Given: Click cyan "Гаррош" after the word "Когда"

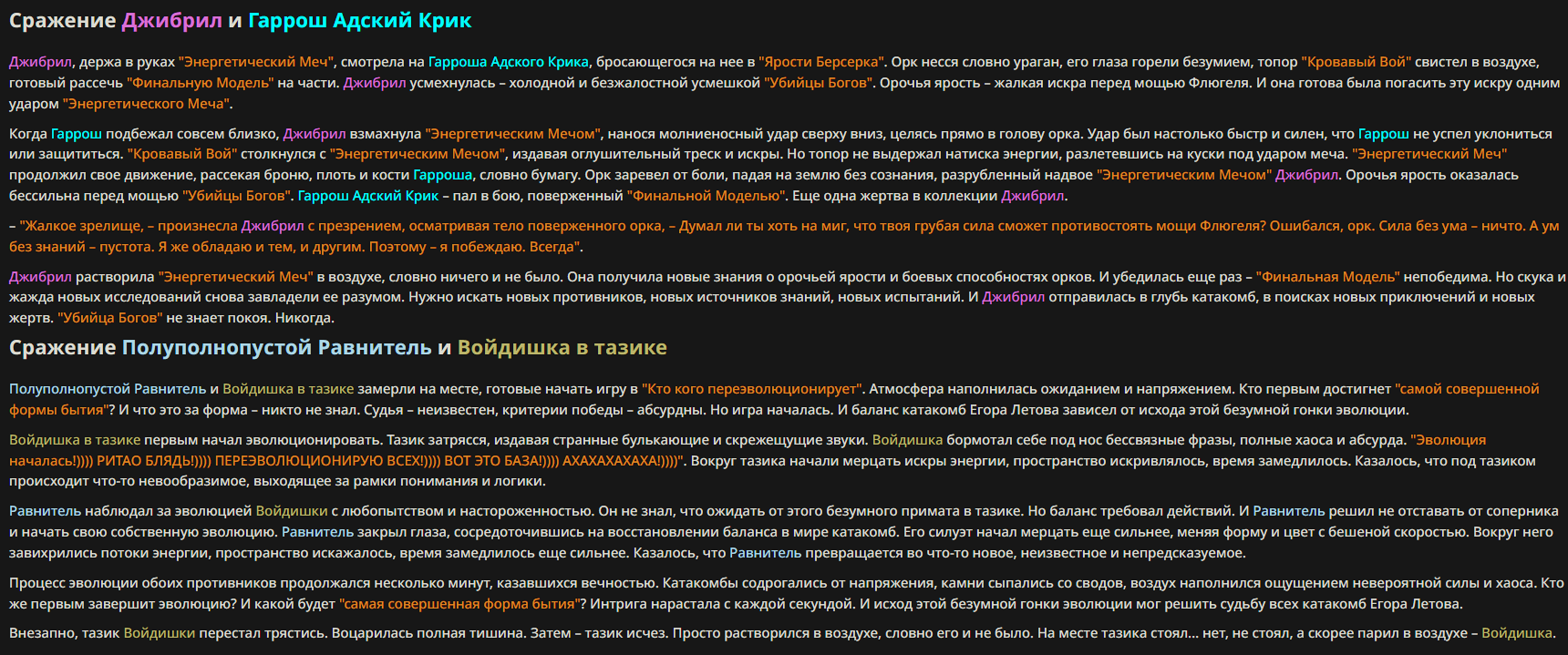Looking at the screenshot, I should click(x=77, y=134).
